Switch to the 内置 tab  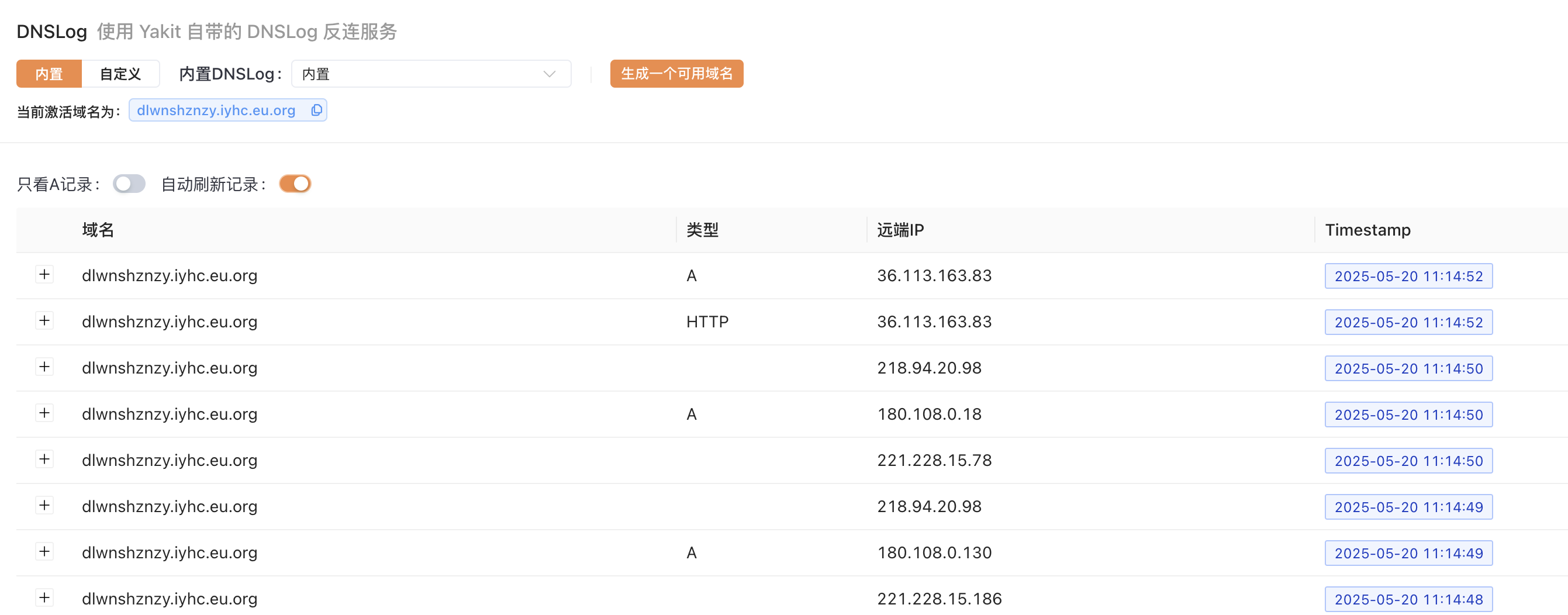[49, 74]
